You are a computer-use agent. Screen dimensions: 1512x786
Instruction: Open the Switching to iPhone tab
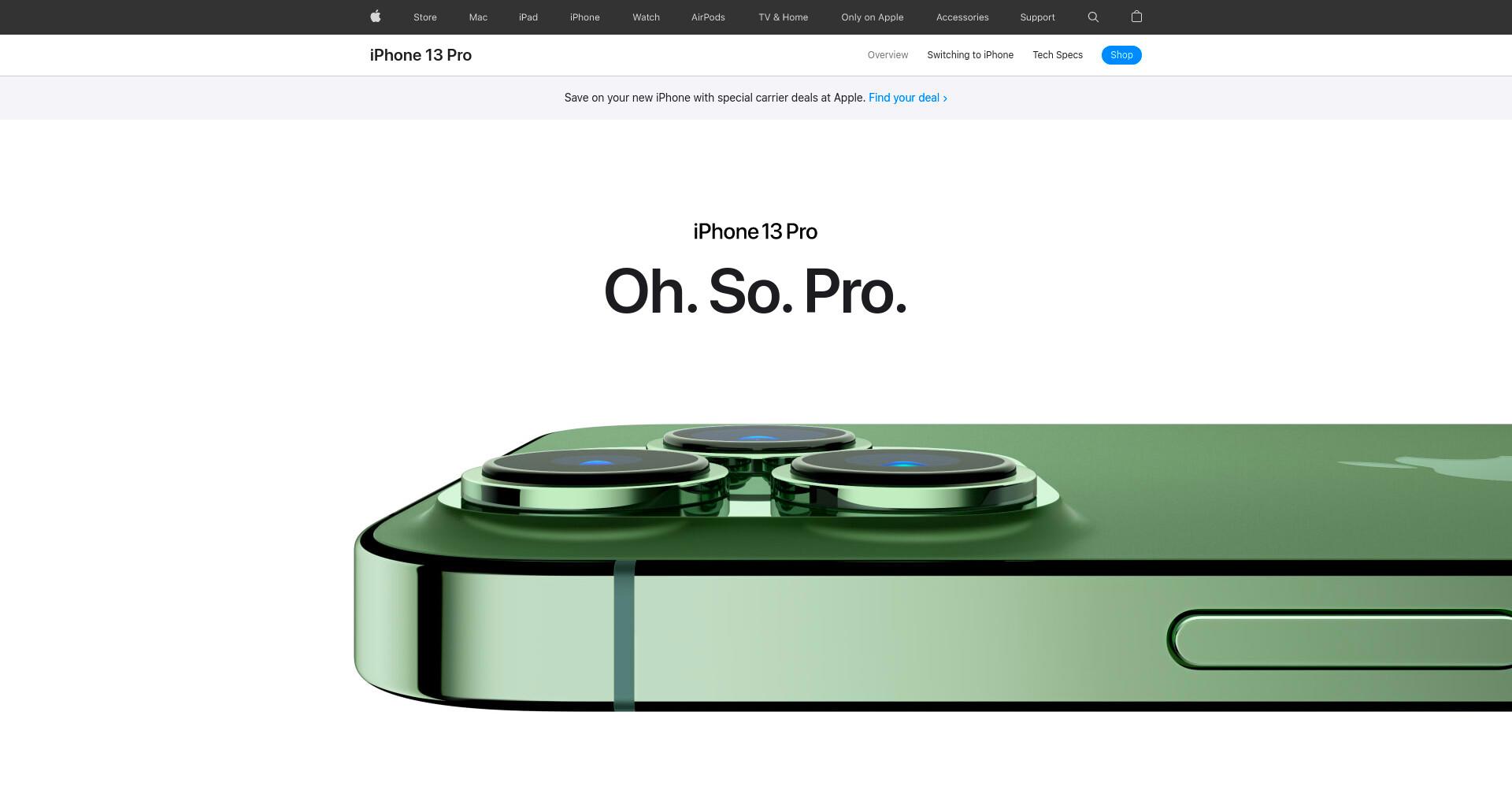(970, 55)
